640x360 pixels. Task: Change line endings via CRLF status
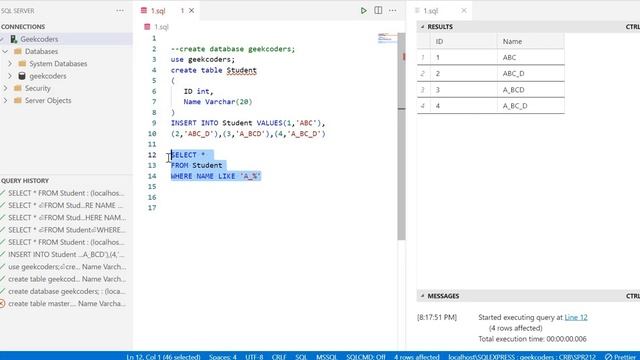click(279, 357)
